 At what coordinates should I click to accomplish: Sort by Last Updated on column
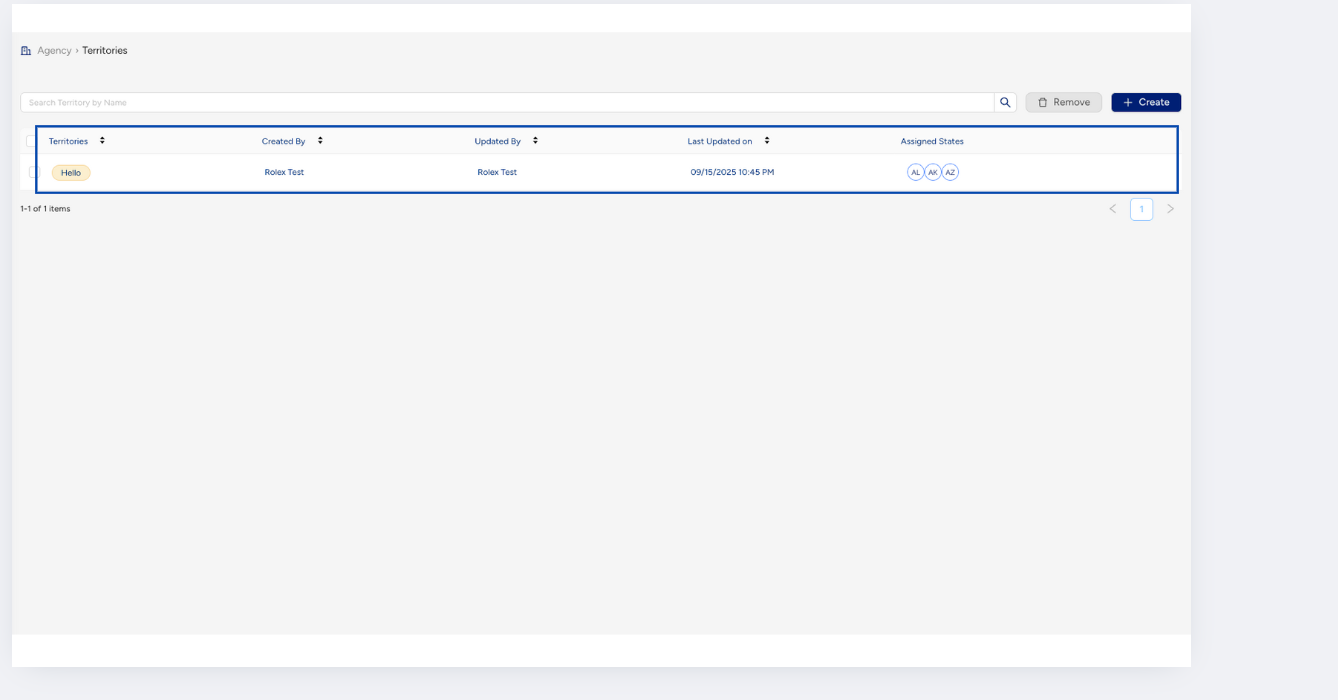[767, 141]
